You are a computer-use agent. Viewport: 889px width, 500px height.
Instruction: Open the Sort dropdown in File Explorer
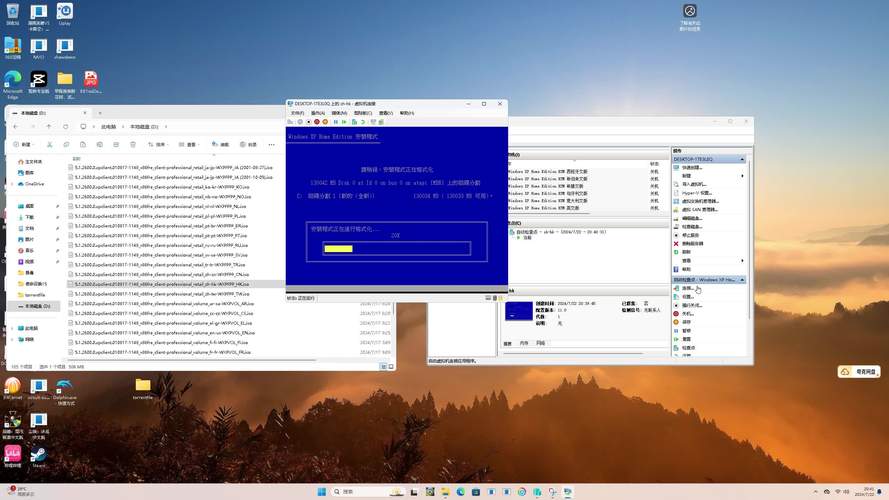(x=157, y=145)
